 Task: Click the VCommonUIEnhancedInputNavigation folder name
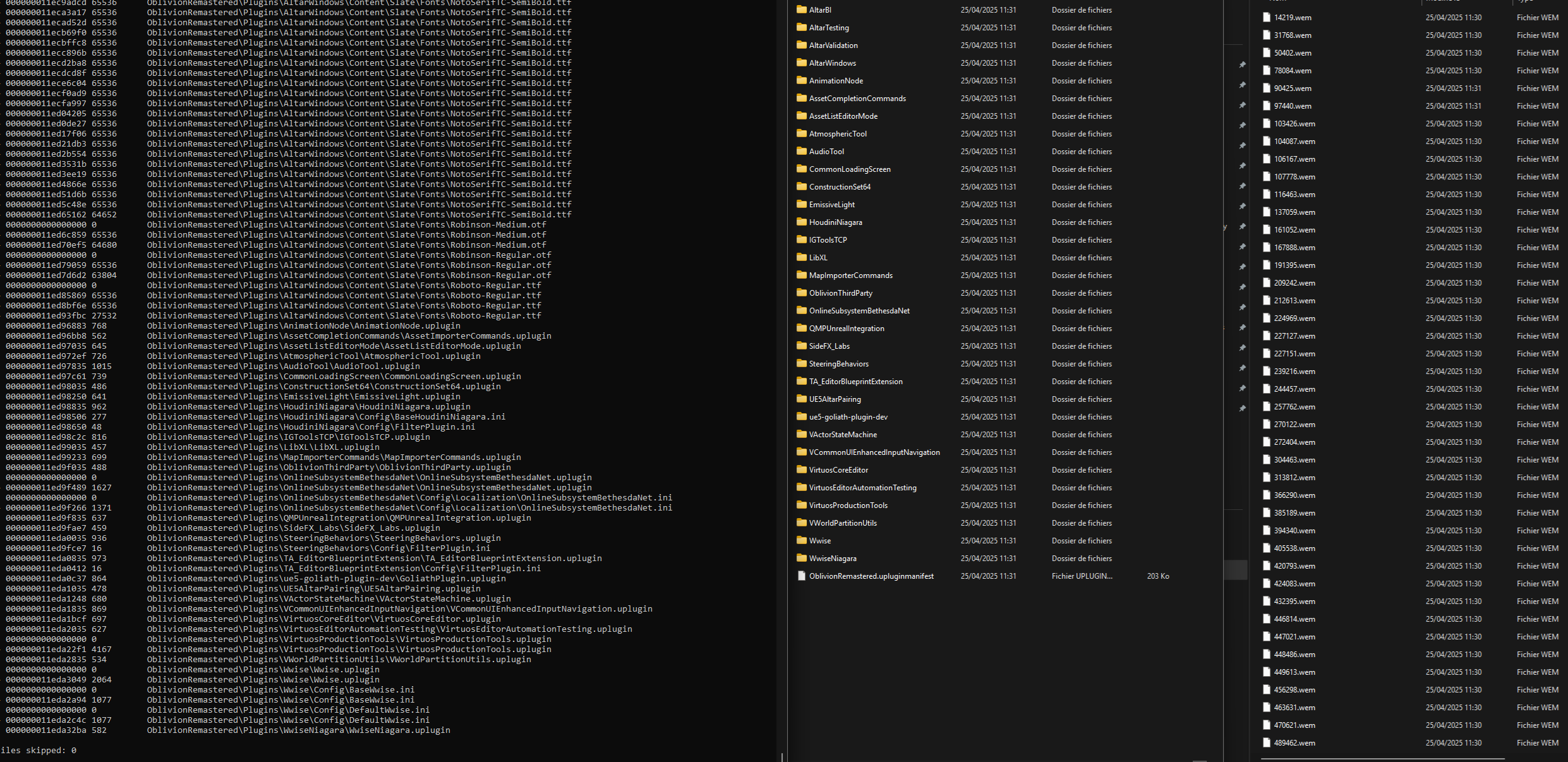(x=874, y=452)
